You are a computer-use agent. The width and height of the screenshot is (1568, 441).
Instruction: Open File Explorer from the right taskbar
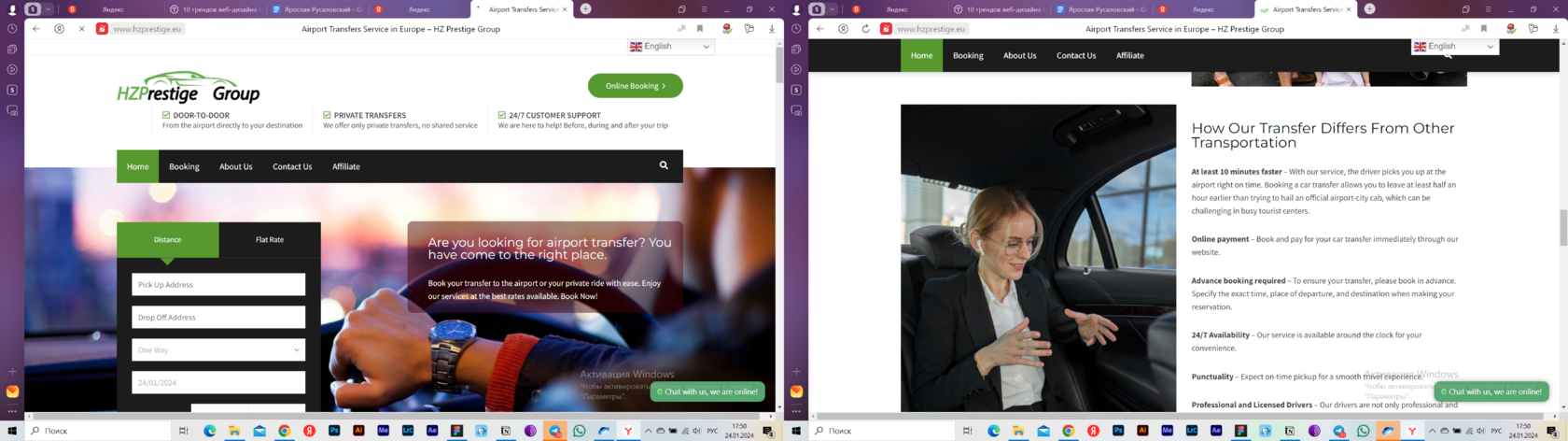click(x=1018, y=431)
